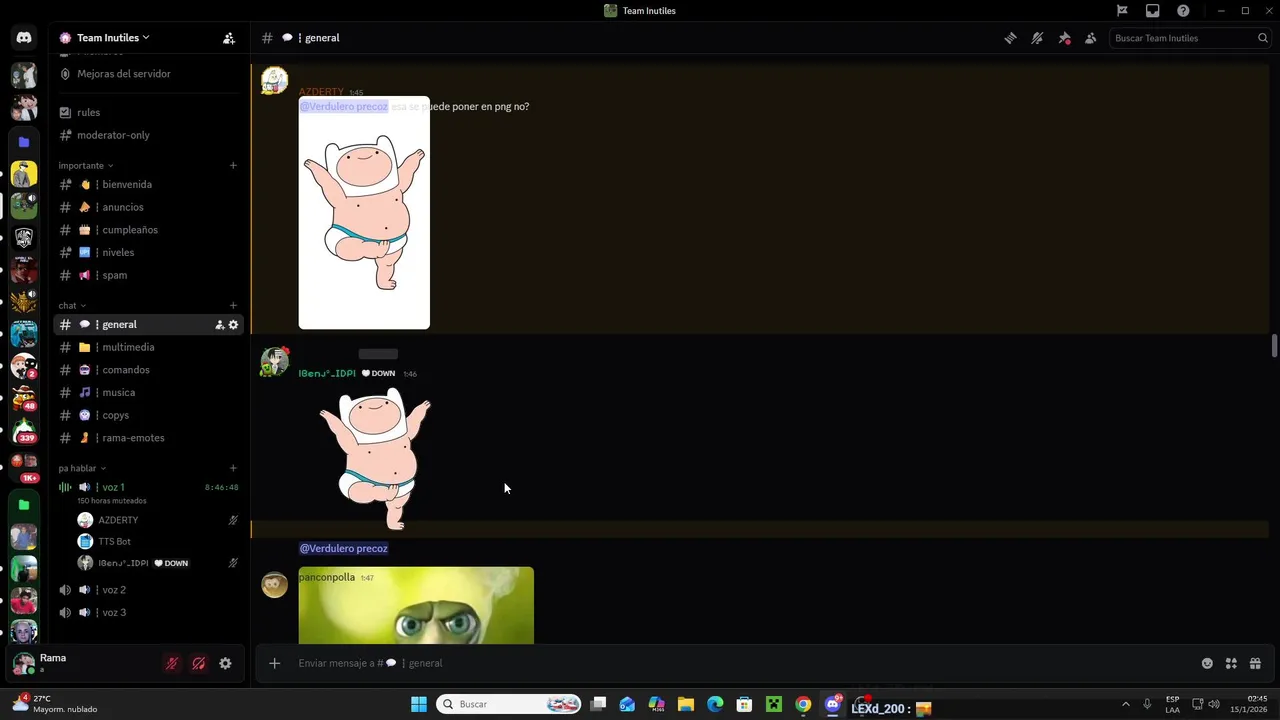Open the weather widget 27°C
The height and width of the screenshot is (720, 1280).
(56, 704)
